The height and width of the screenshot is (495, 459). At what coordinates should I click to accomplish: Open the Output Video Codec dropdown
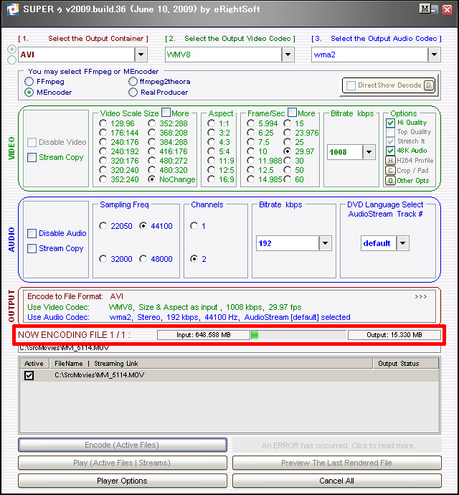click(x=288, y=54)
